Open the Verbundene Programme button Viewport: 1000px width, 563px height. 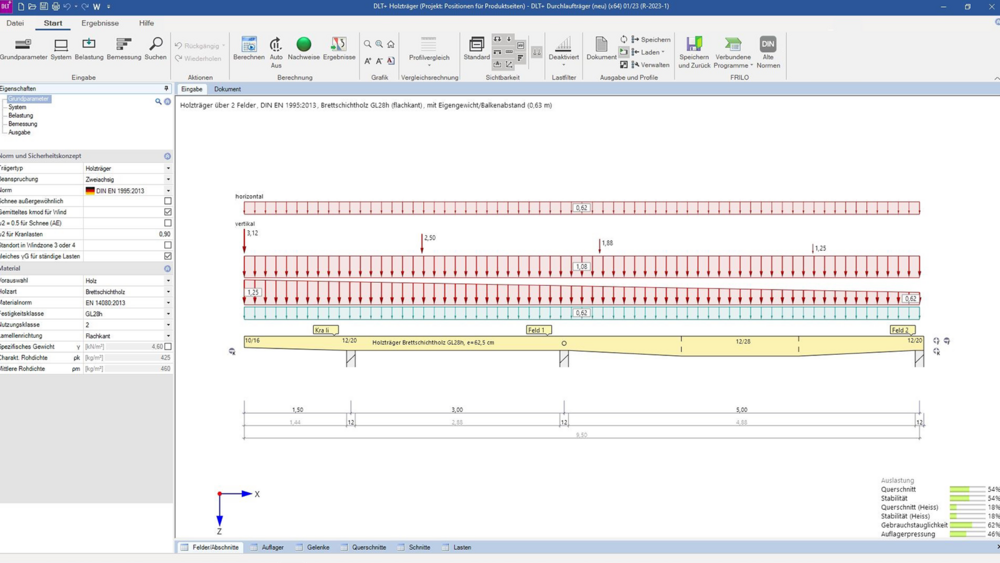pos(733,52)
